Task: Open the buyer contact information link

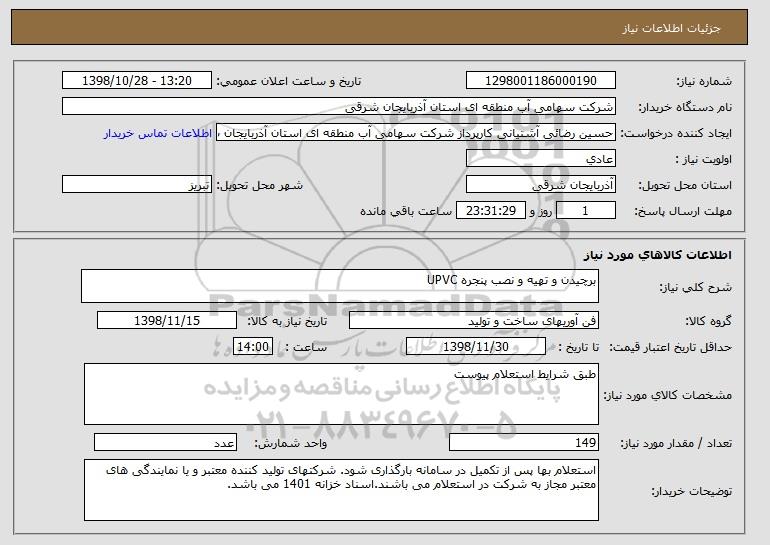Action: 158,133
